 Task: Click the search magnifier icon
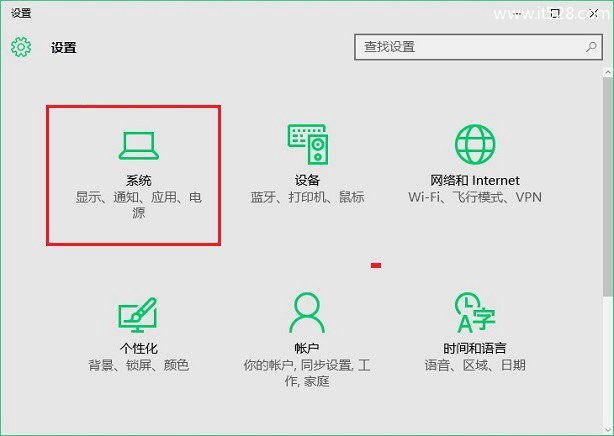tap(591, 47)
